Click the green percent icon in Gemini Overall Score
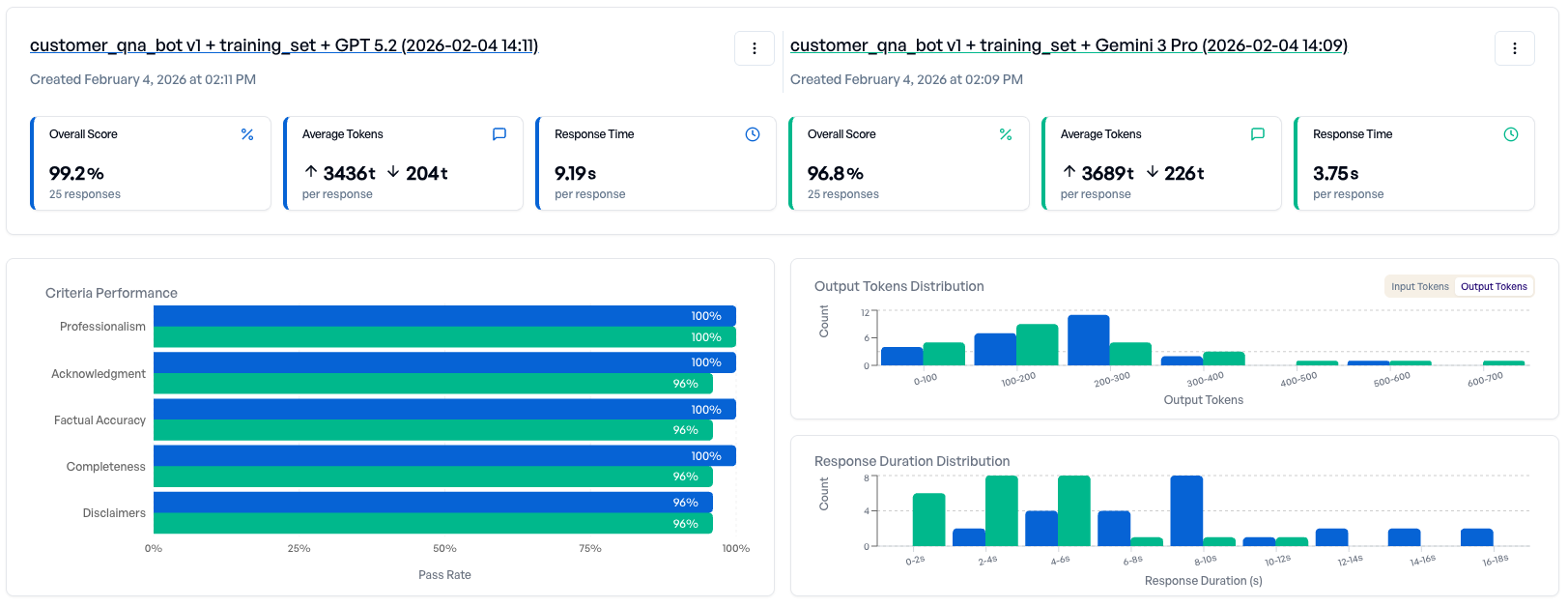Image resolution: width=1568 pixels, height=607 pixels. click(x=1006, y=134)
